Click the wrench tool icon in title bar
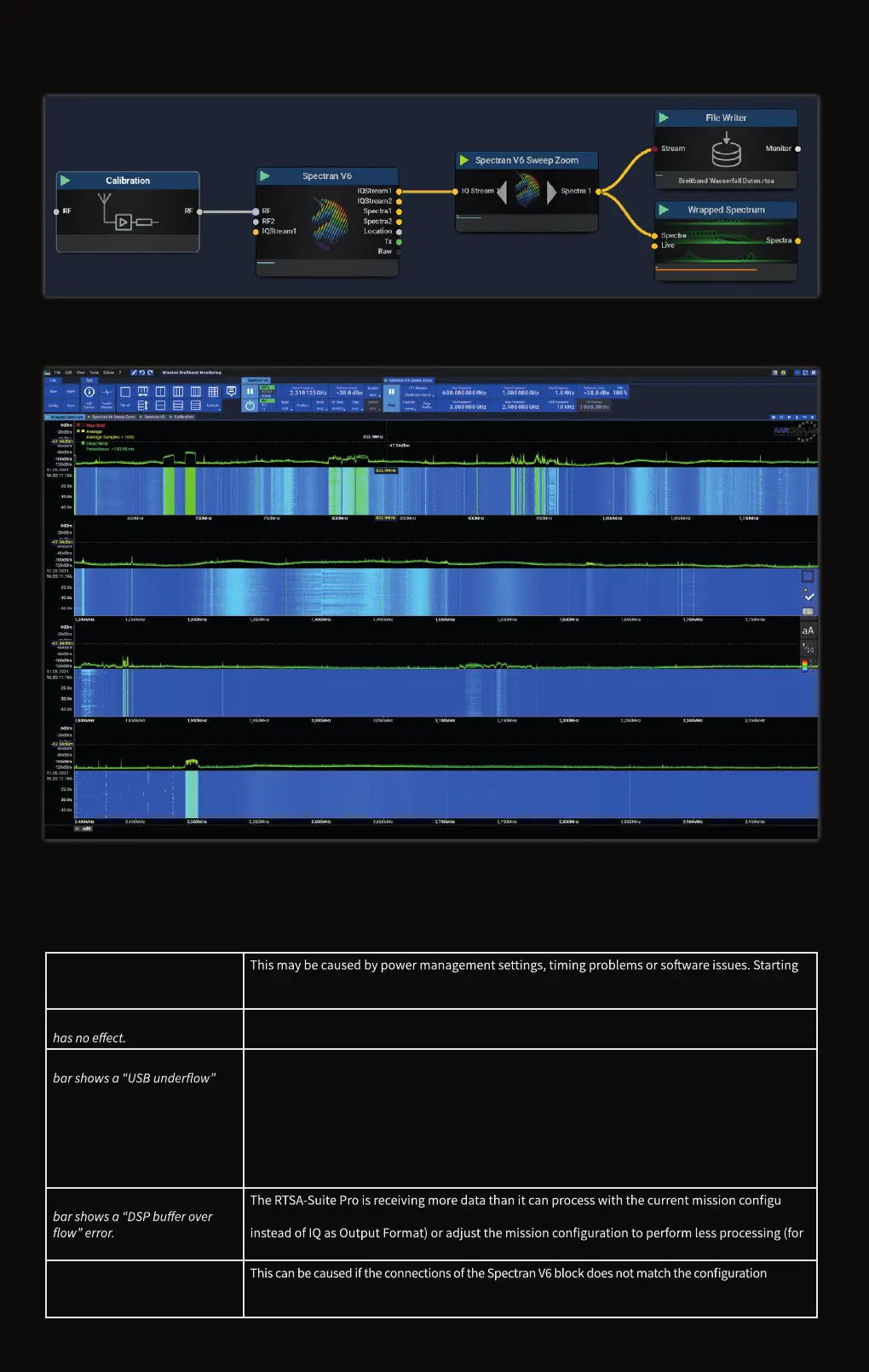Screen dimensions: 869x1372 click(x=134, y=372)
